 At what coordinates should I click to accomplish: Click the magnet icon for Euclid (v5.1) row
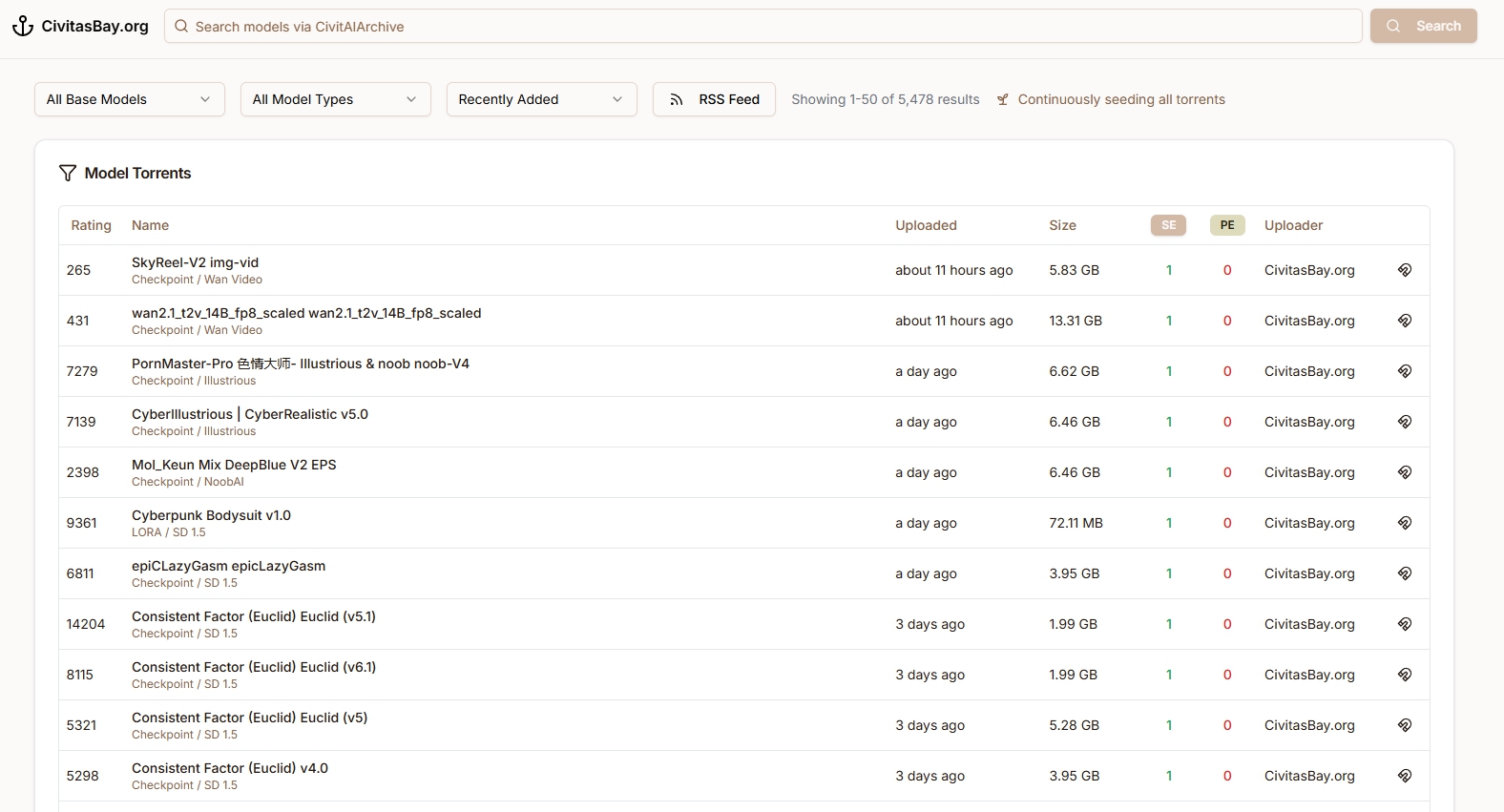point(1405,624)
